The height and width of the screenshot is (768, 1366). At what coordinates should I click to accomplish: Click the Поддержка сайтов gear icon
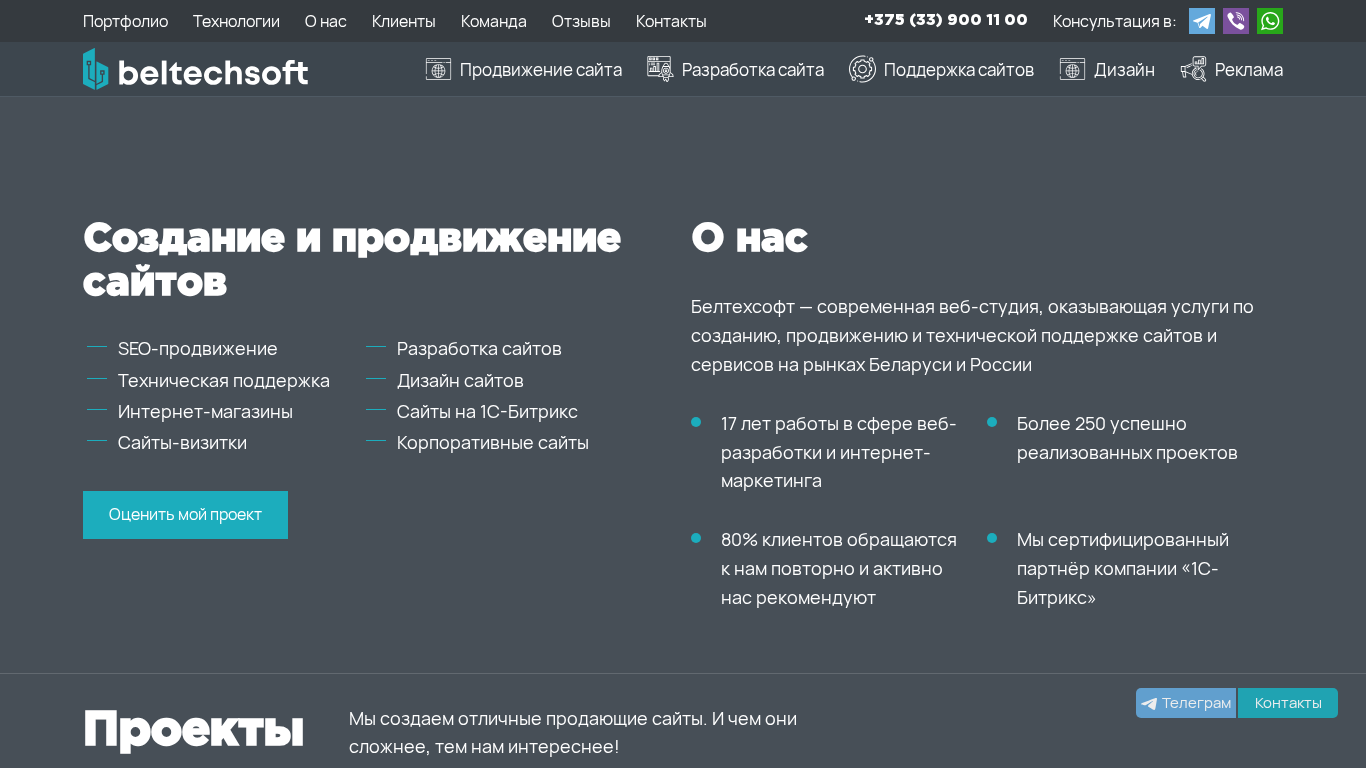tap(862, 69)
